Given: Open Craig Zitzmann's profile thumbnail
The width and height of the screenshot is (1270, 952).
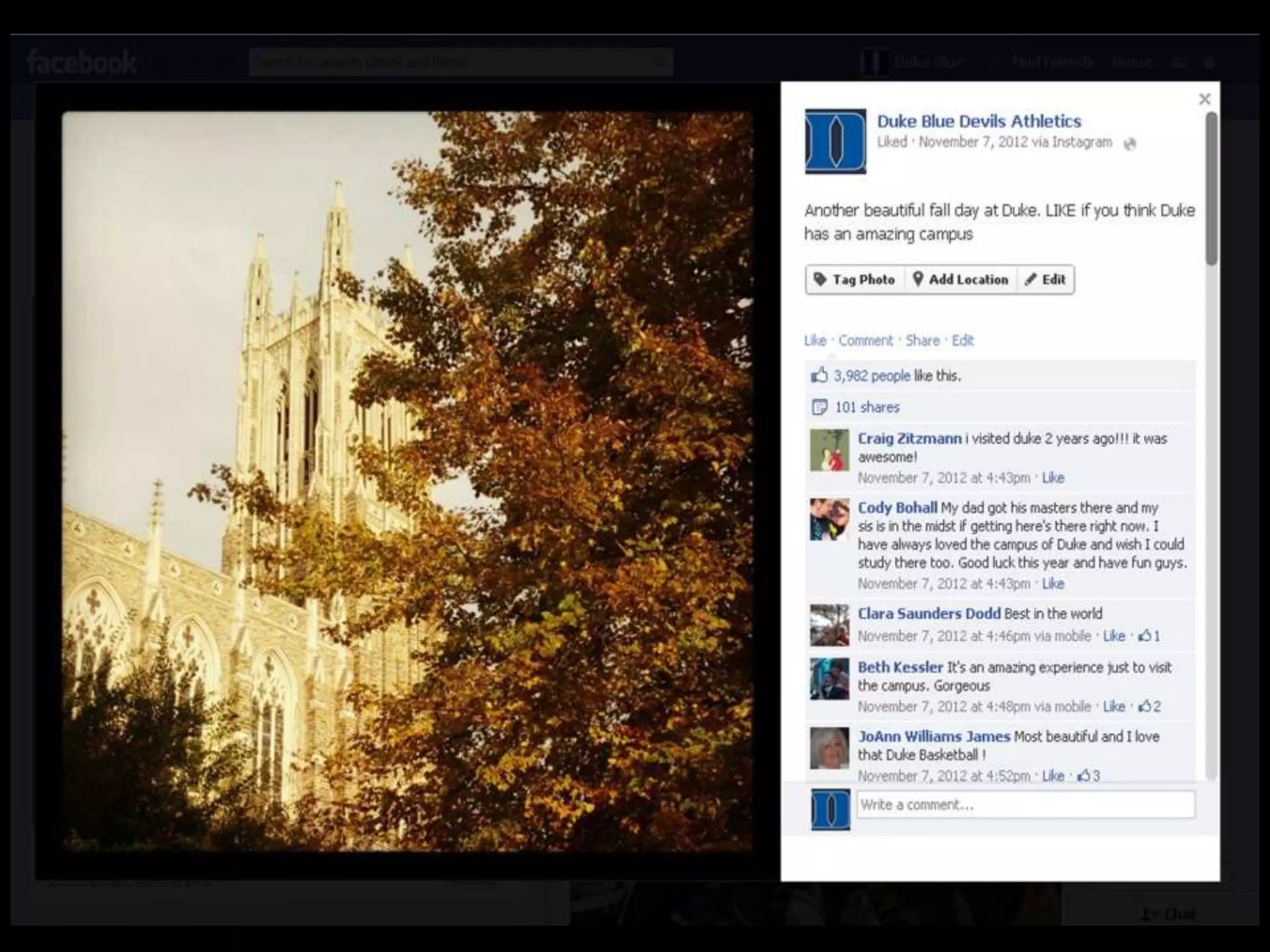Looking at the screenshot, I should [829, 450].
